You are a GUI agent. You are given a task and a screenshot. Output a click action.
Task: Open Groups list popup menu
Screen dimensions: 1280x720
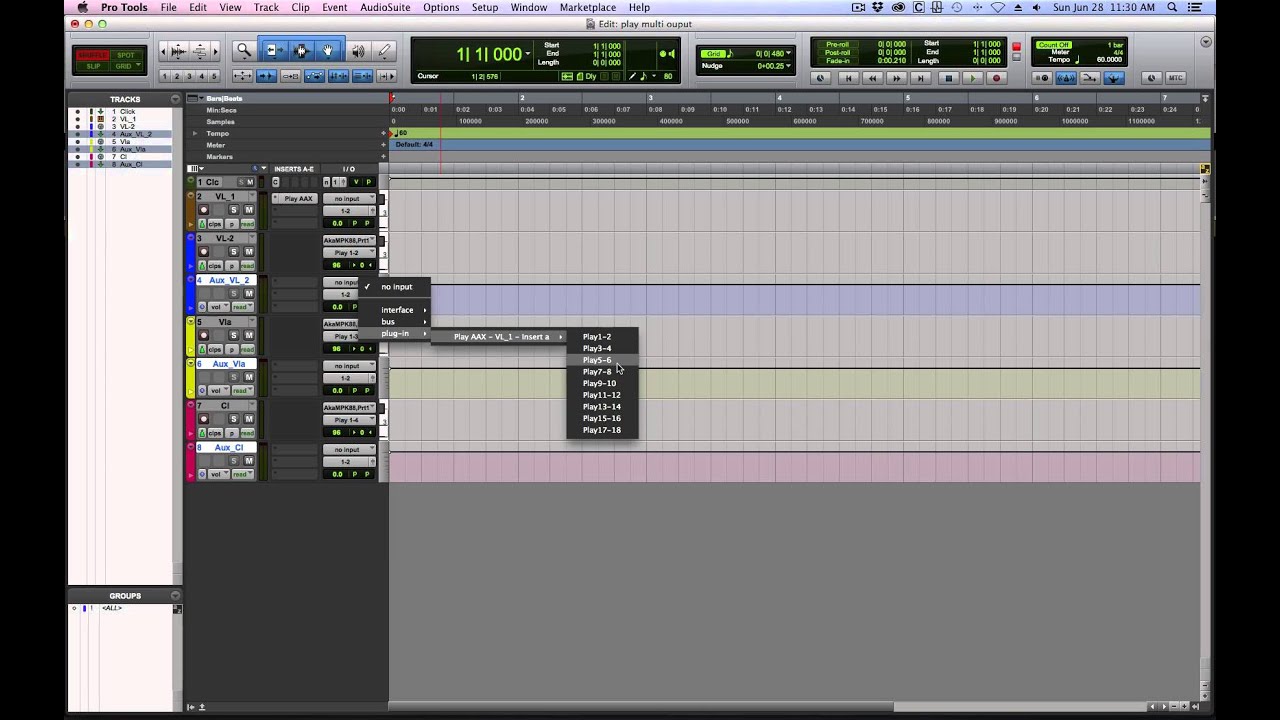(x=175, y=595)
